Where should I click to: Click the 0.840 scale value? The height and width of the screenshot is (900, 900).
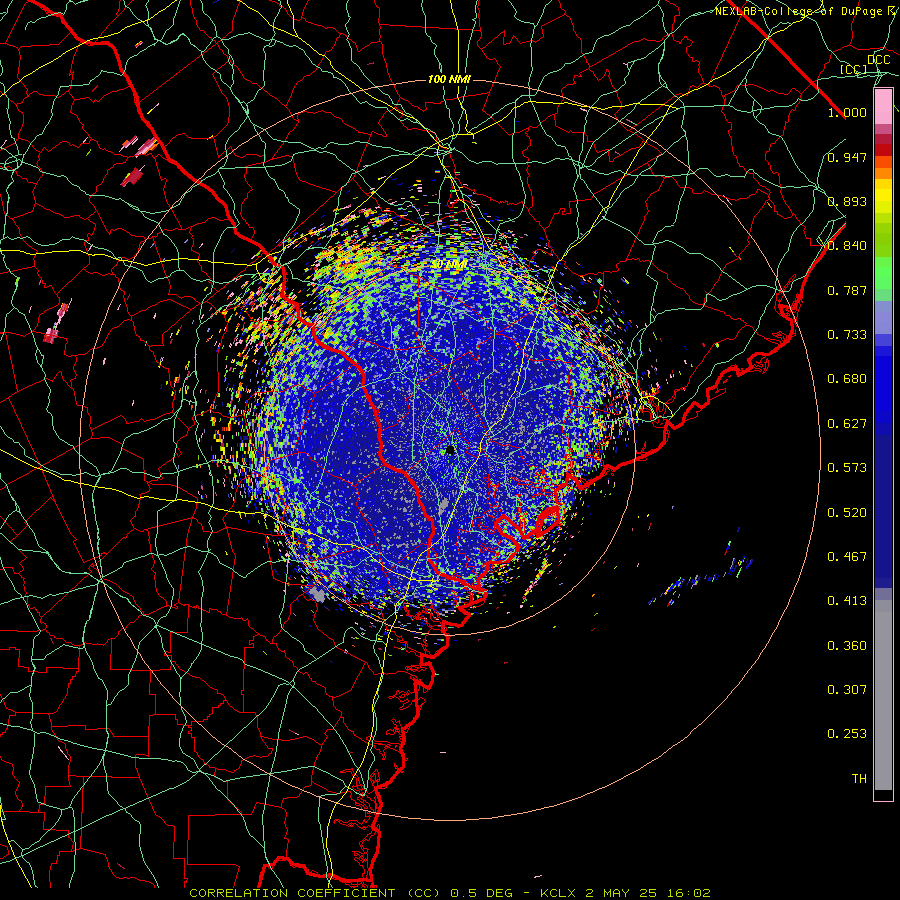(x=847, y=246)
